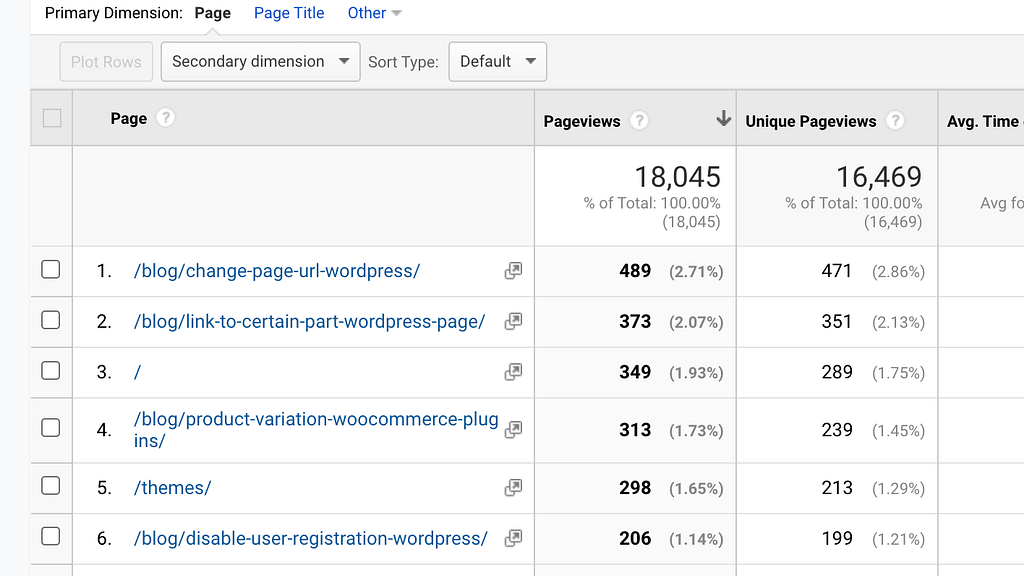
Task: Click help question mark beside Page header
Action: (x=166, y=118)
